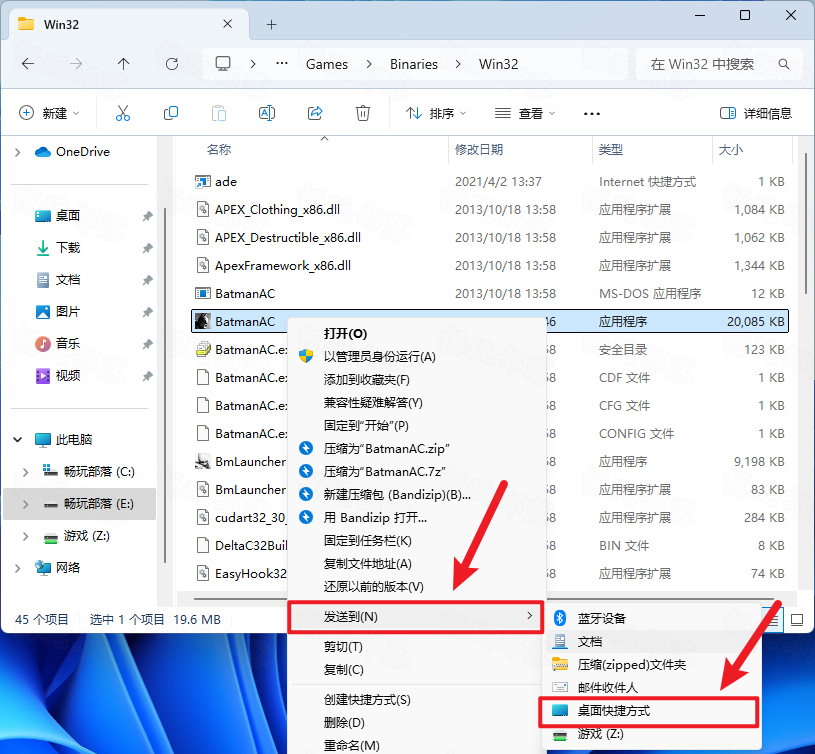The image size is (815, 754).
Task: Select the ade Internet shortcut file
Action: pyautogui.click(x=490, y=182)
